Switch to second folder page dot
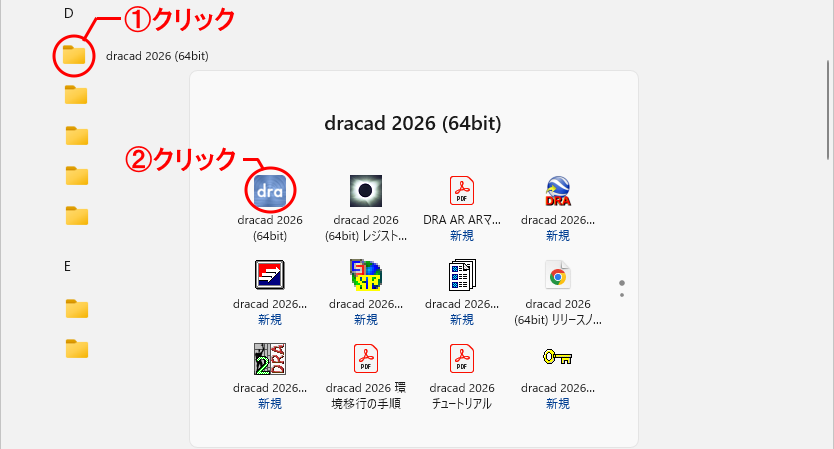This screenshot has width=834, height=449. tap(622, 295)
